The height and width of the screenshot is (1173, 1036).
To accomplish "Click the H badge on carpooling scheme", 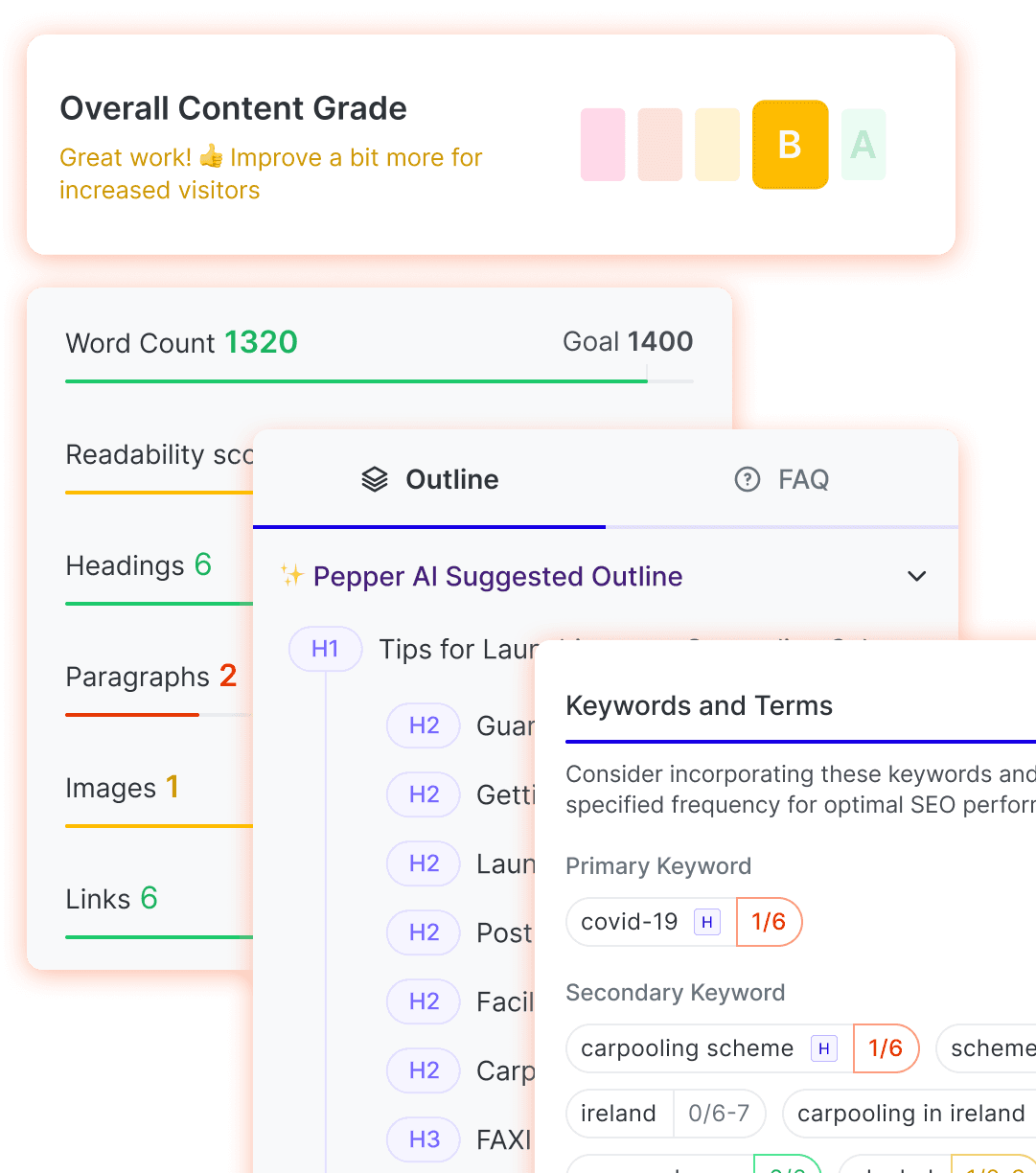I will coord(824,1048).
